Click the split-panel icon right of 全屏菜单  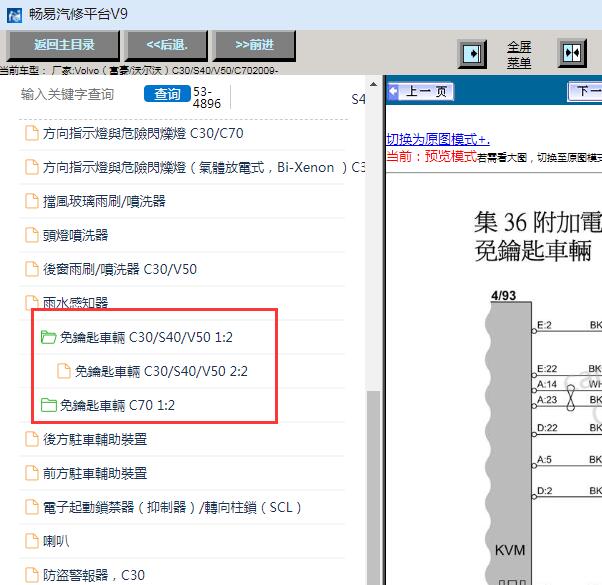572,53
